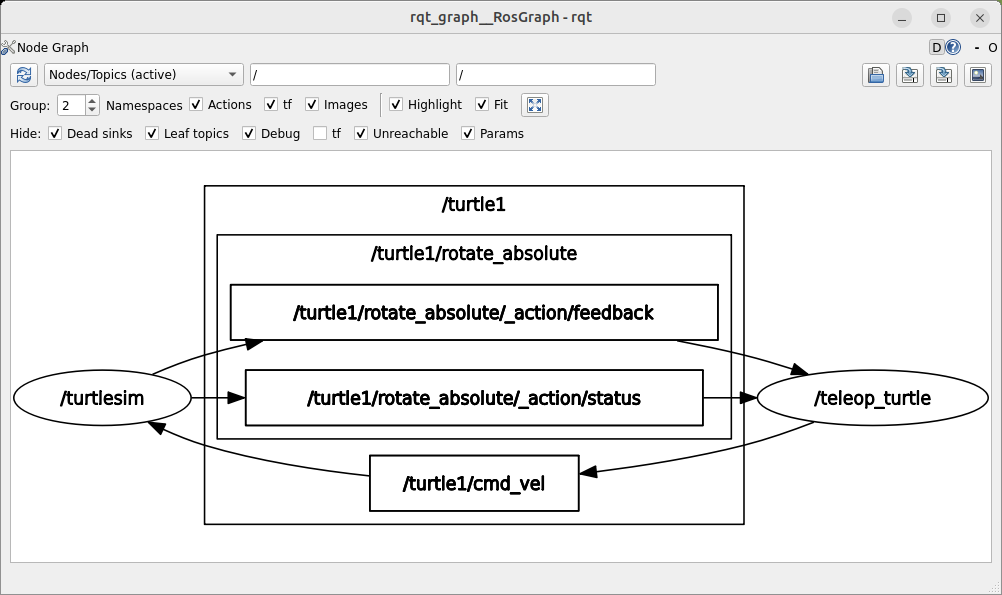The image size is (1002, 595).
Task: Click the _action/feedback topic box
Action: [474, 313]
